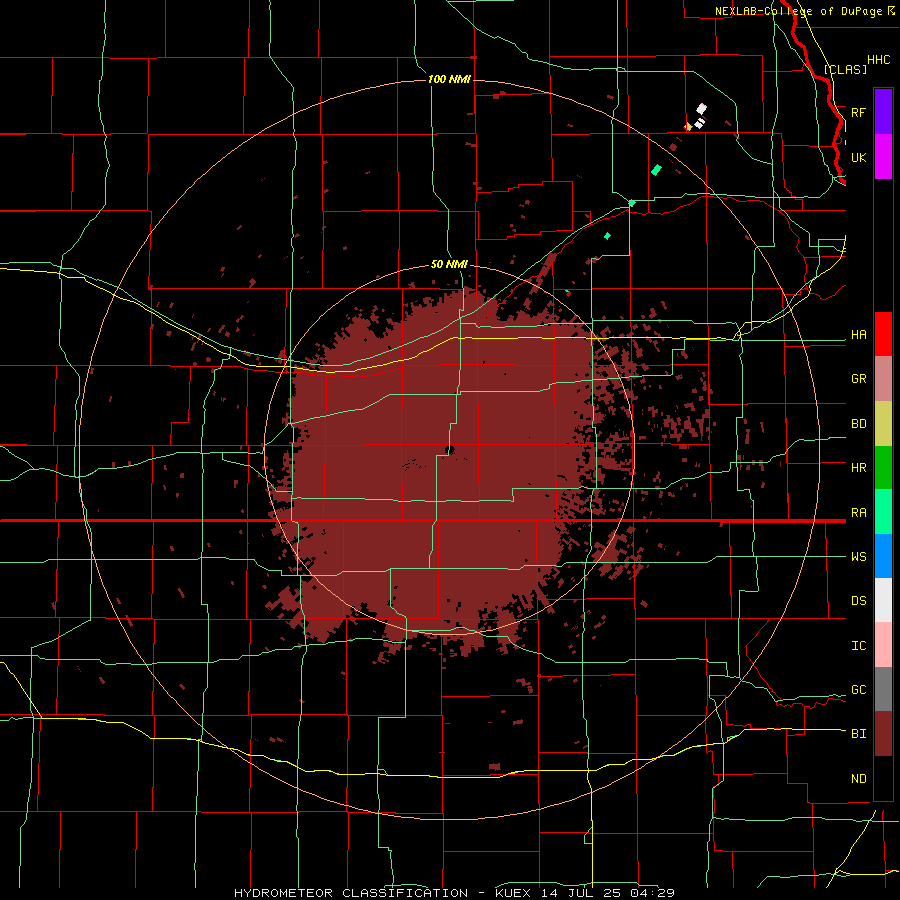Click the KUEX station identifier
This screenshot has height=900, width=900.
point(513,893)
